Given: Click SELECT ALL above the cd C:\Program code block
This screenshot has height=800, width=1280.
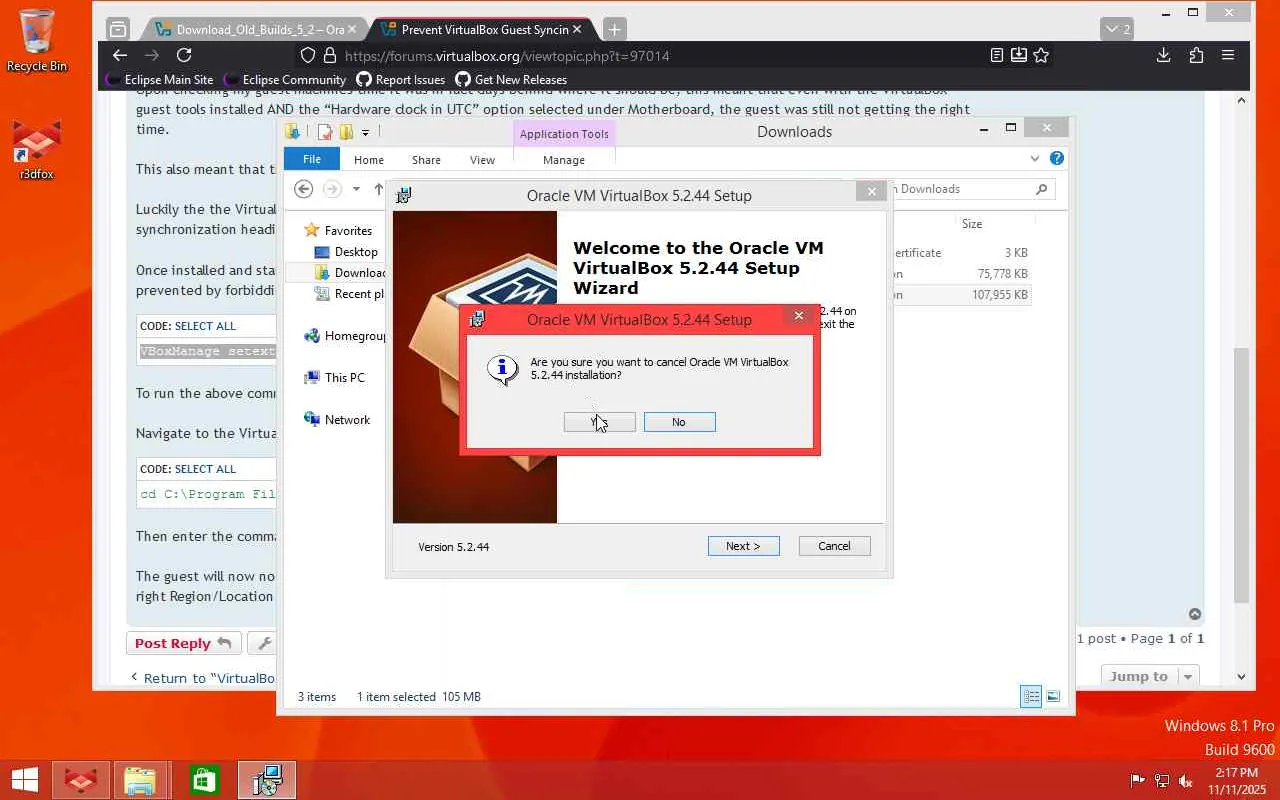Looking at the screenshot, I should click(205, 469).
